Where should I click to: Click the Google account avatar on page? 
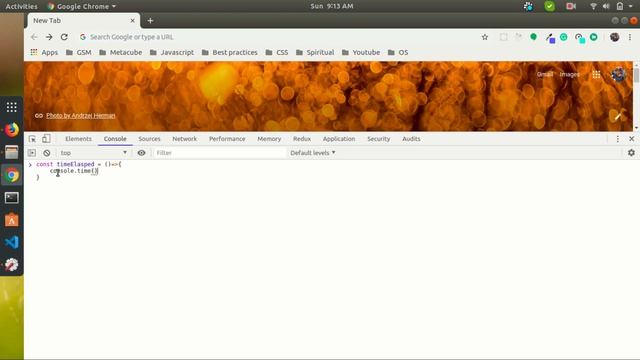[x=618, y=74]
